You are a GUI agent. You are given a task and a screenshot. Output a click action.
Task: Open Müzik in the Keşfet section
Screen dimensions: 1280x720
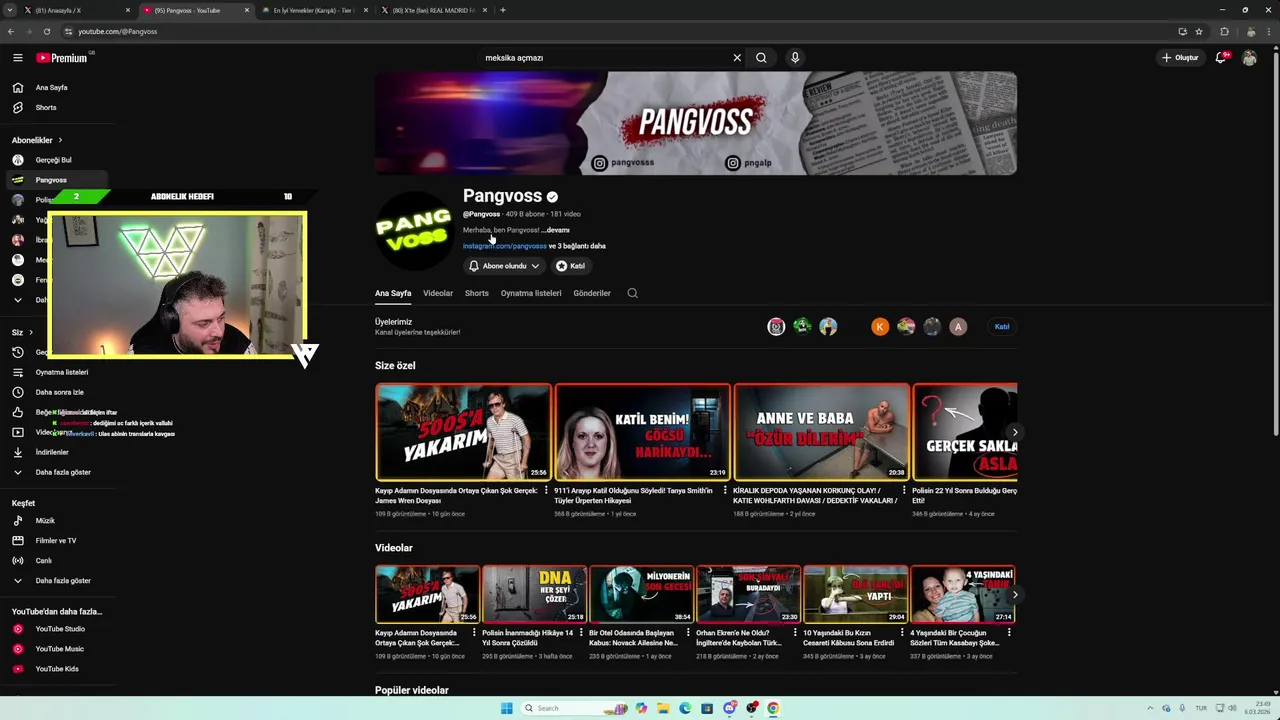tap(45, 521)
